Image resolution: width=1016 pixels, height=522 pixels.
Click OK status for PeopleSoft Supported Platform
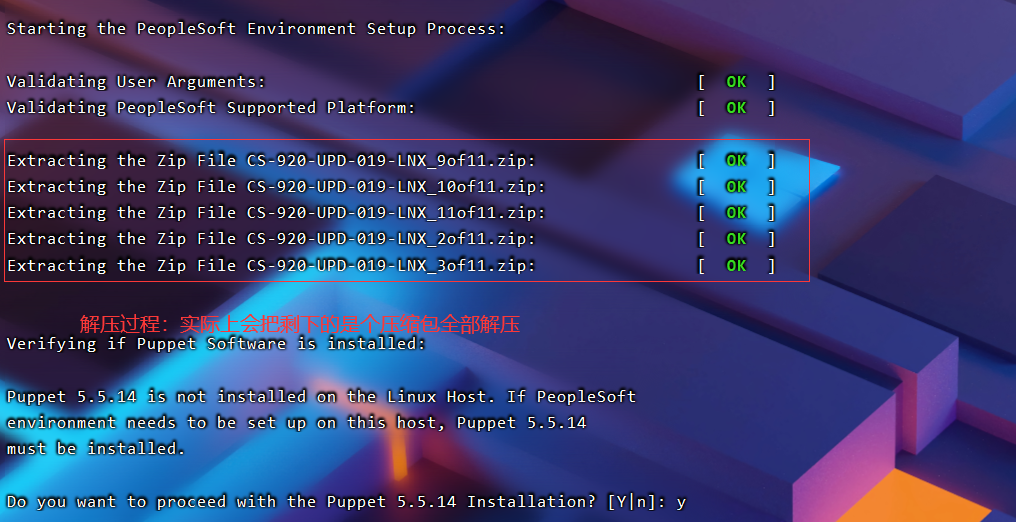(736, 108)
